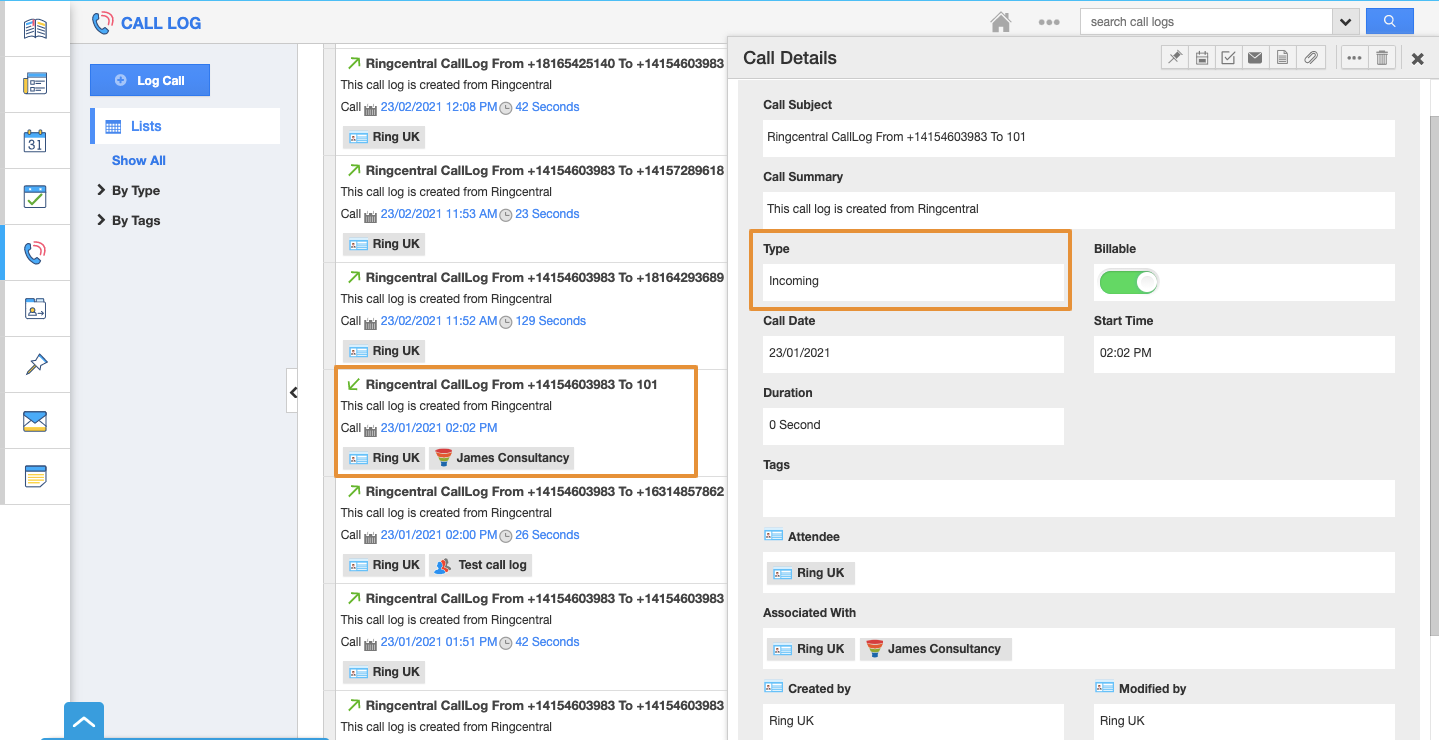Click the pin icon in Call Details toolbar

[x=1175, y=58]
